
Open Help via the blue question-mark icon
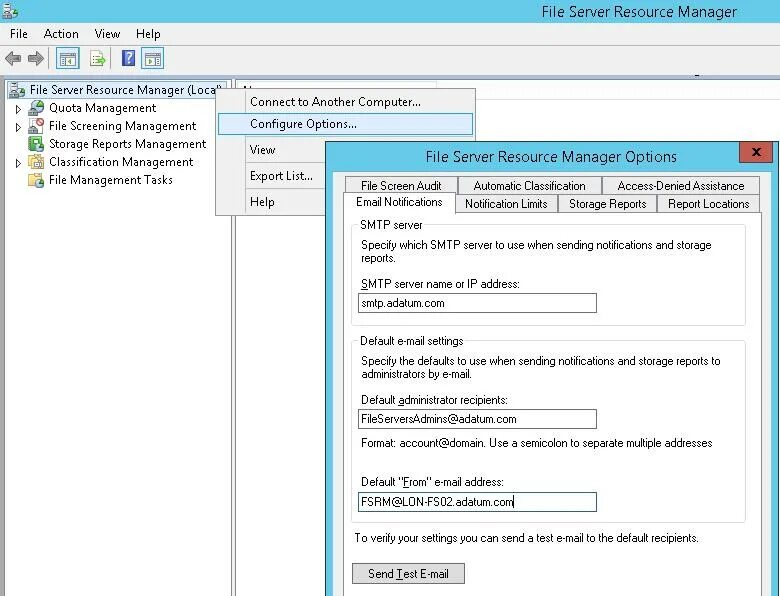point(128,59)
